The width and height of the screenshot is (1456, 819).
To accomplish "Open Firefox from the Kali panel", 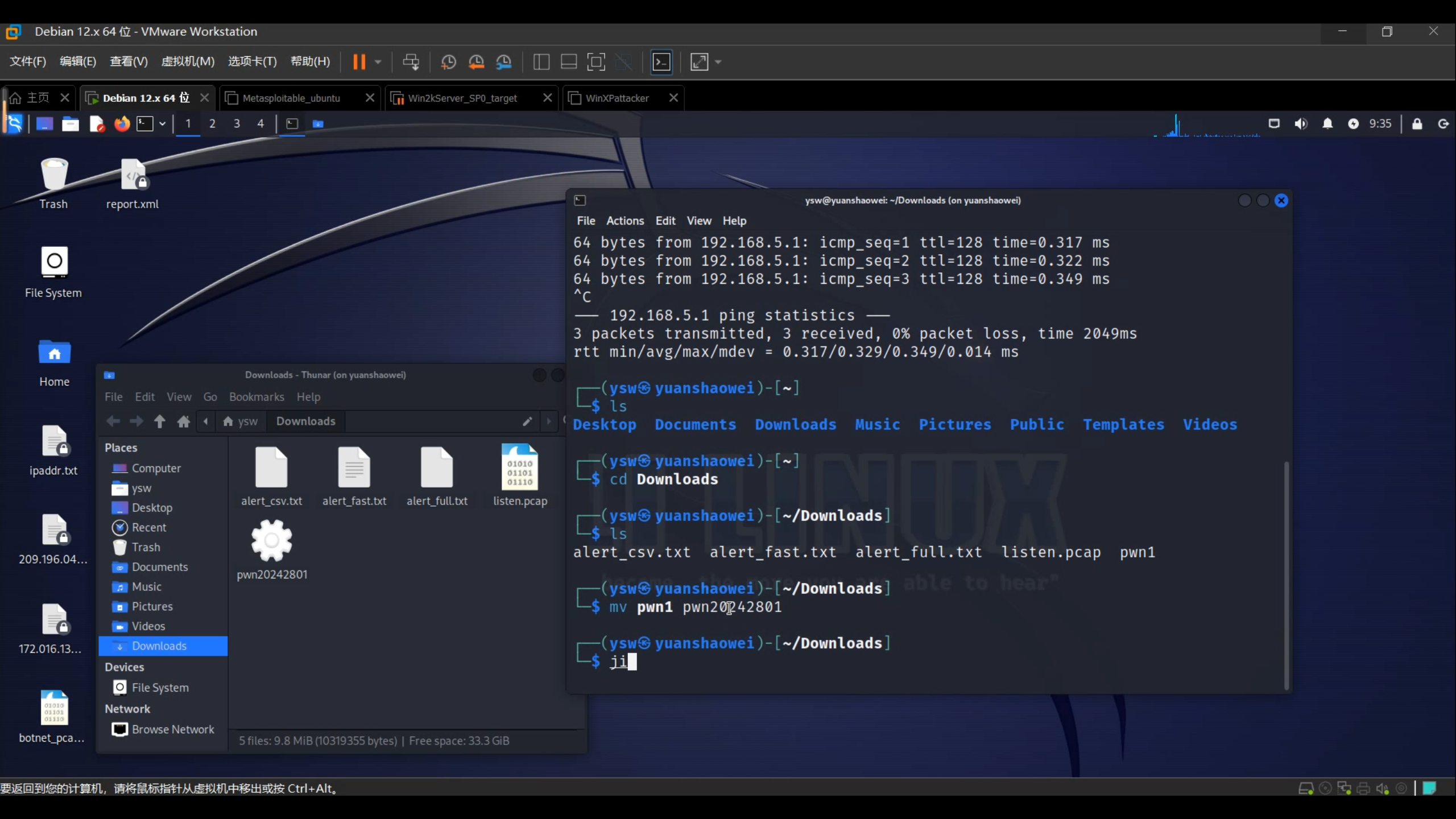I will pyautogui.click(x=122, y=123).
